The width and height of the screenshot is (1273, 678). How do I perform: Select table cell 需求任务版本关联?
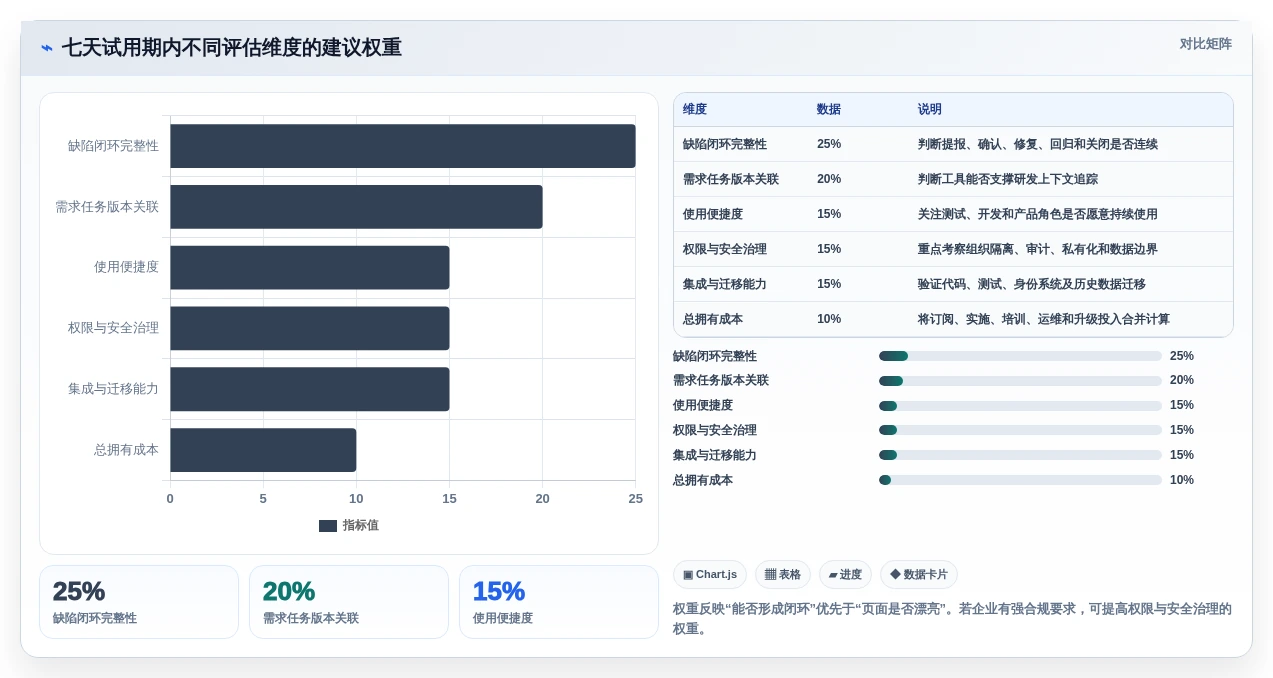coord(731,179)
